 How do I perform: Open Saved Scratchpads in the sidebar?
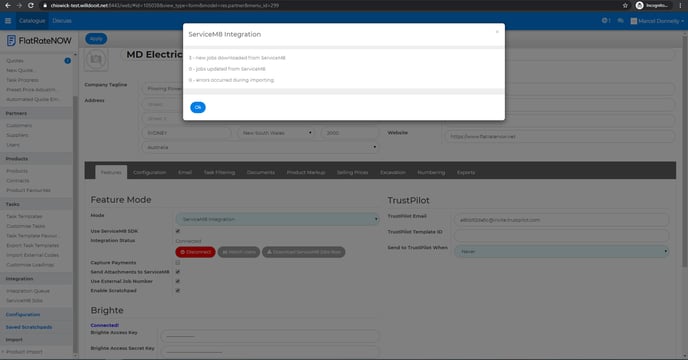pyautogui.click(x=29, y=327)
